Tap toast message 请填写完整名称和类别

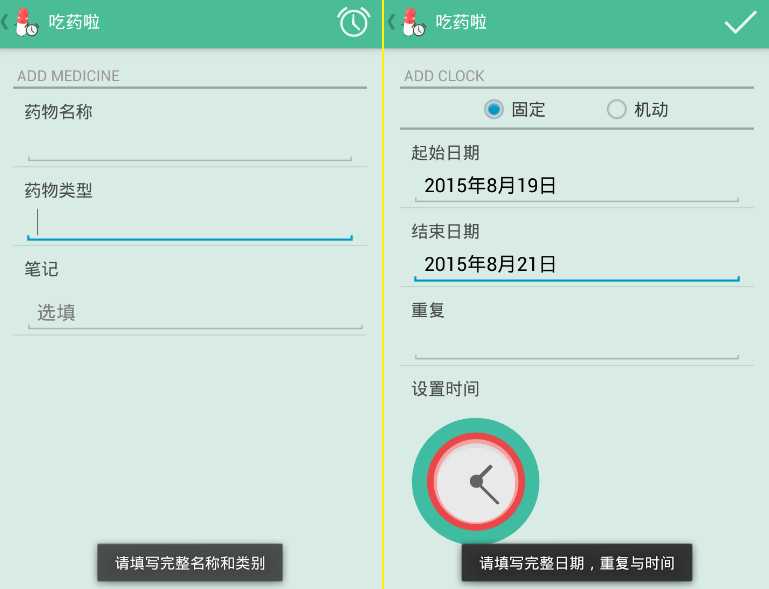click(x=190, y=563)
